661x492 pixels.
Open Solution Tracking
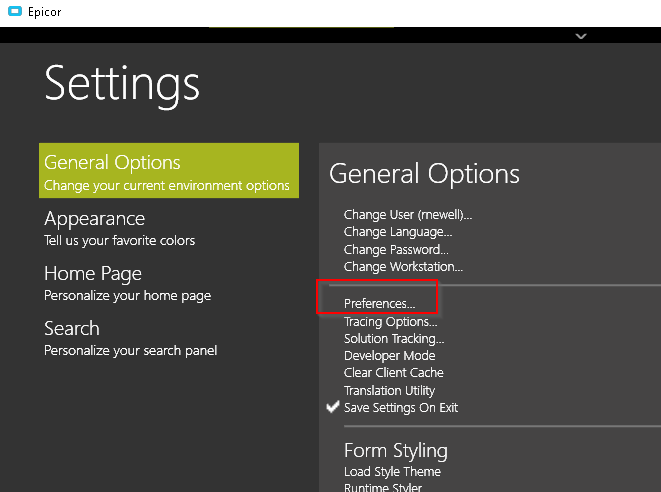[x=394, y=339]
